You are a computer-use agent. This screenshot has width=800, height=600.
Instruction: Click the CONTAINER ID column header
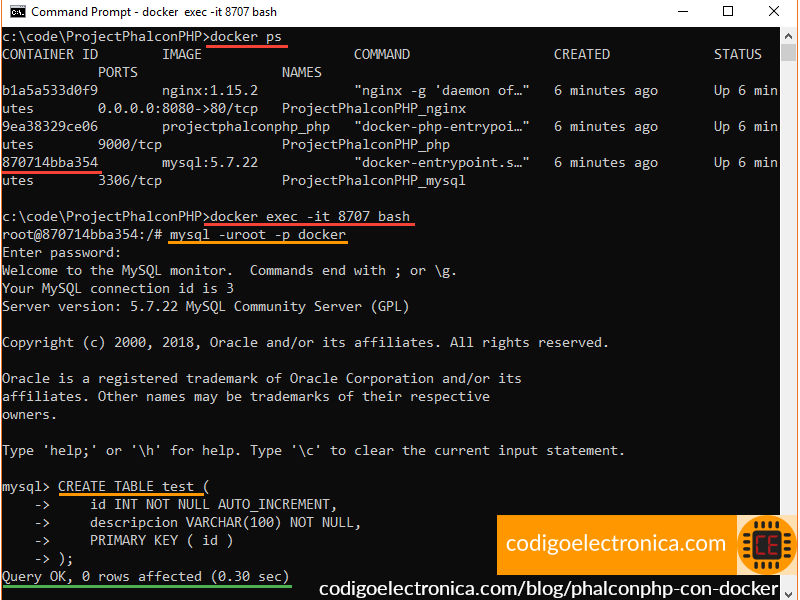click(50, 55)
